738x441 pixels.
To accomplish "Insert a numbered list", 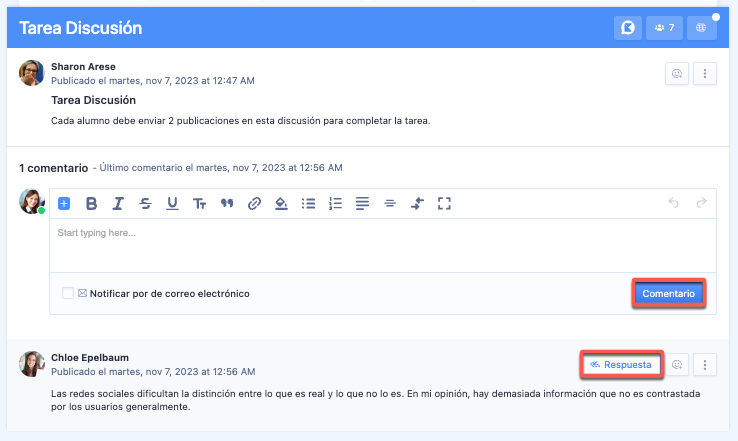I will click(336, 203).
